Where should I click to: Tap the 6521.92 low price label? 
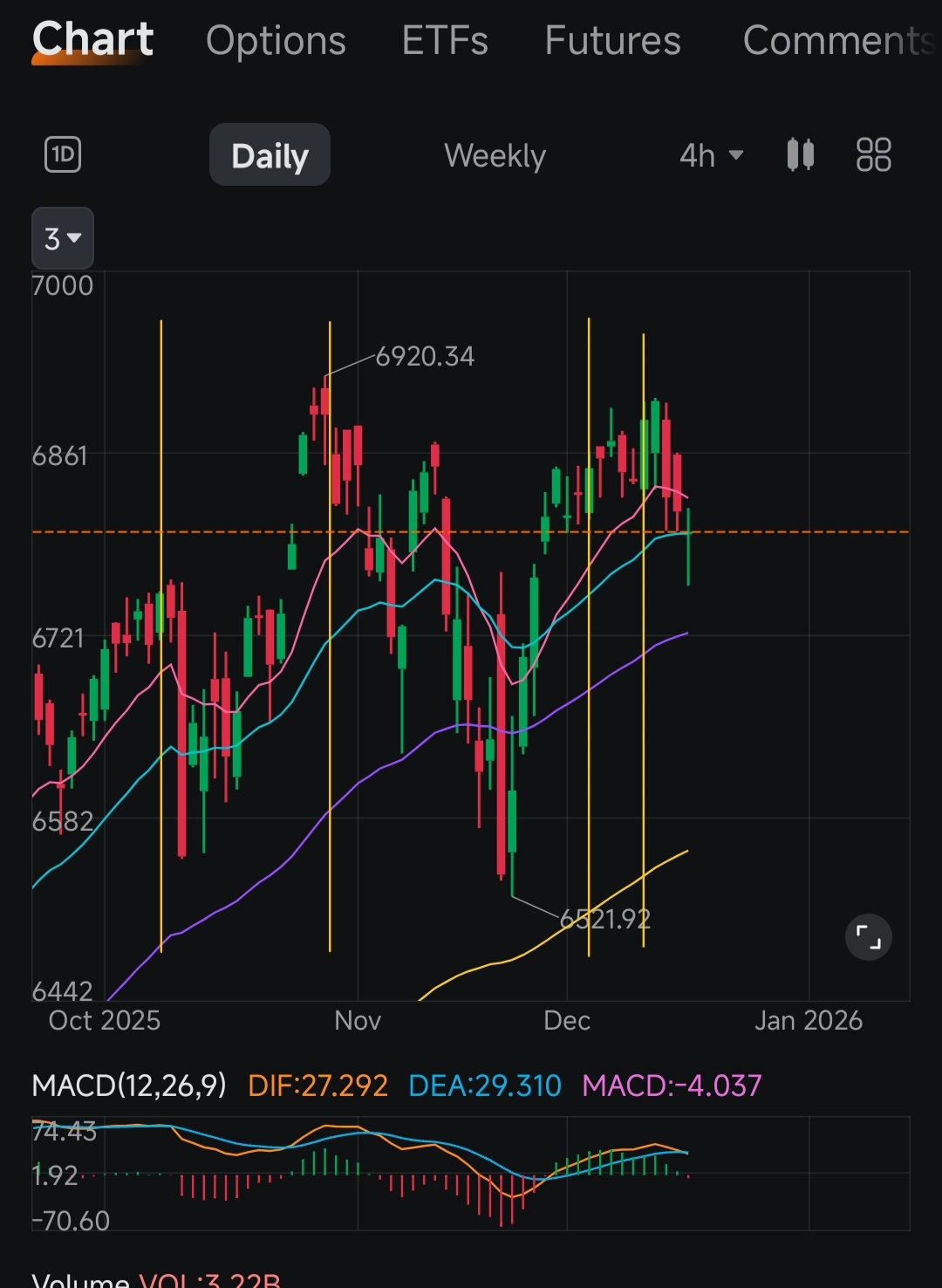pos(605,919)
